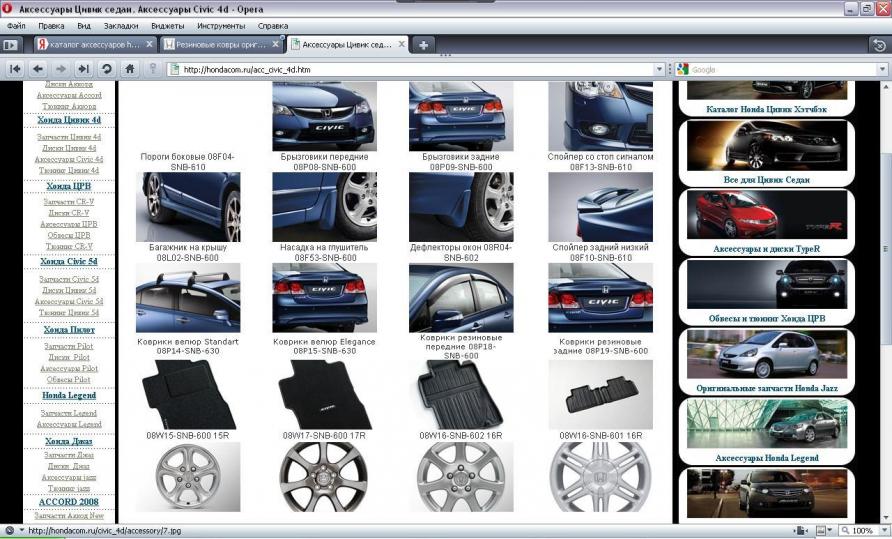This screenshot has height=539, width=892.
Task: Open a new tab with plus button
Action: click(x=423, y=45)
